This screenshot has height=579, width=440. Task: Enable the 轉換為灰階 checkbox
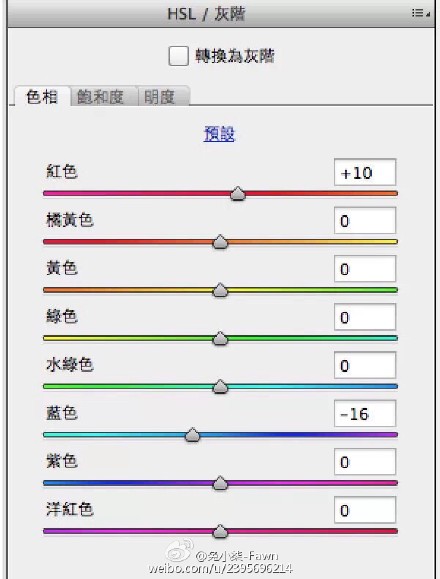click(x=179, y=56)
